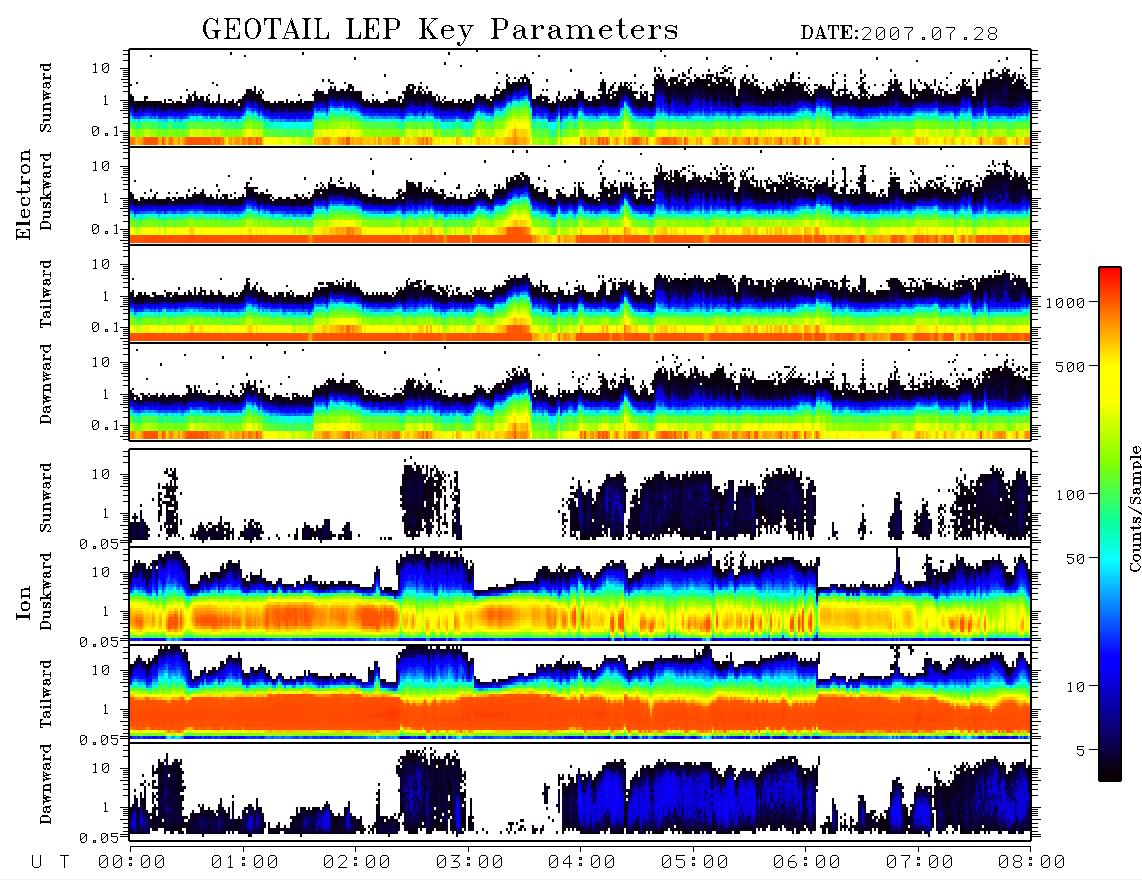The height and width of the screenshot is (880, 1142).
Task: Click the 00:00 time axis label
Action: pos(132,862)
